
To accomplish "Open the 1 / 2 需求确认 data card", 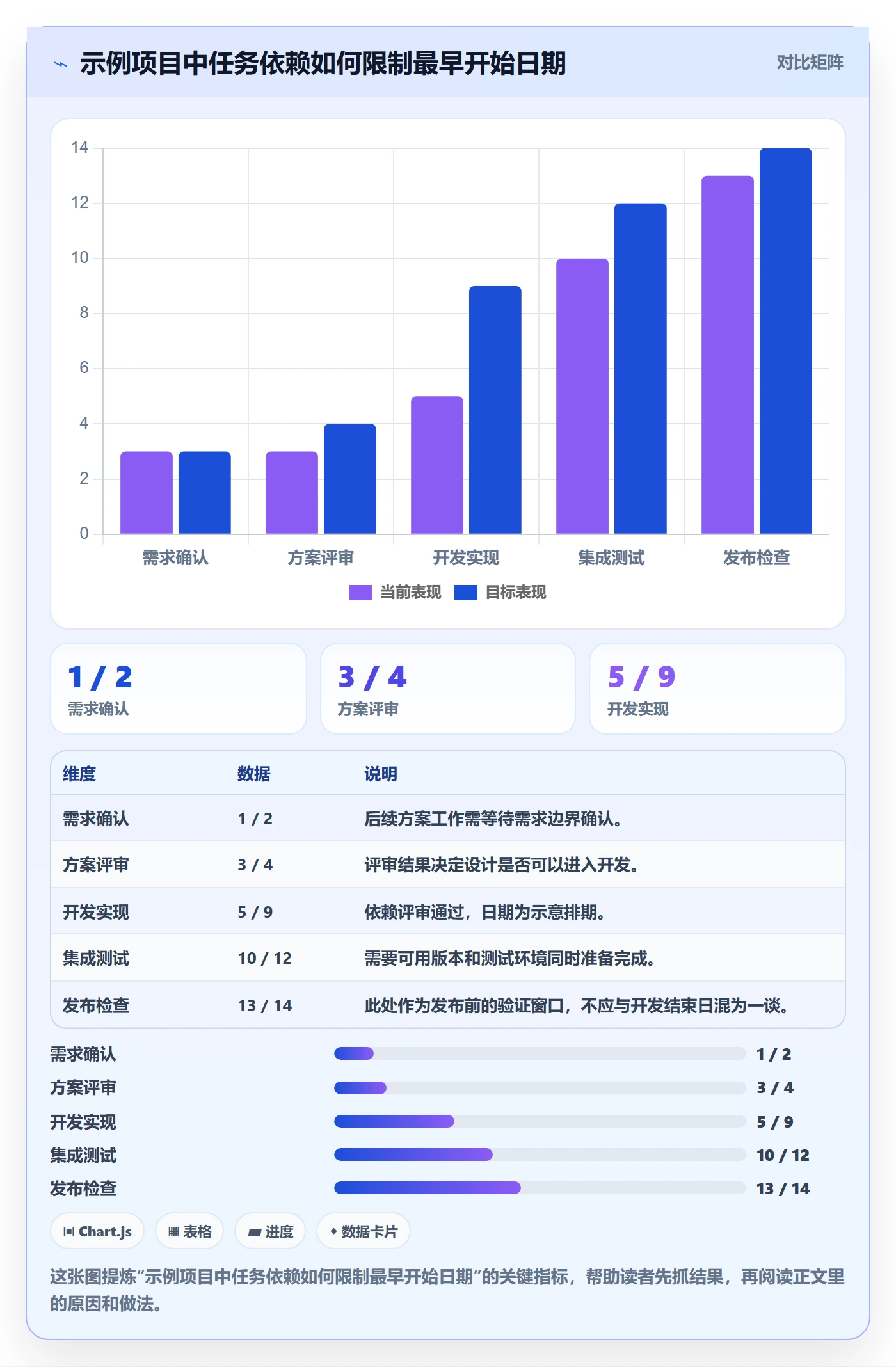I will pyautogui.click(x=179, y=689).
